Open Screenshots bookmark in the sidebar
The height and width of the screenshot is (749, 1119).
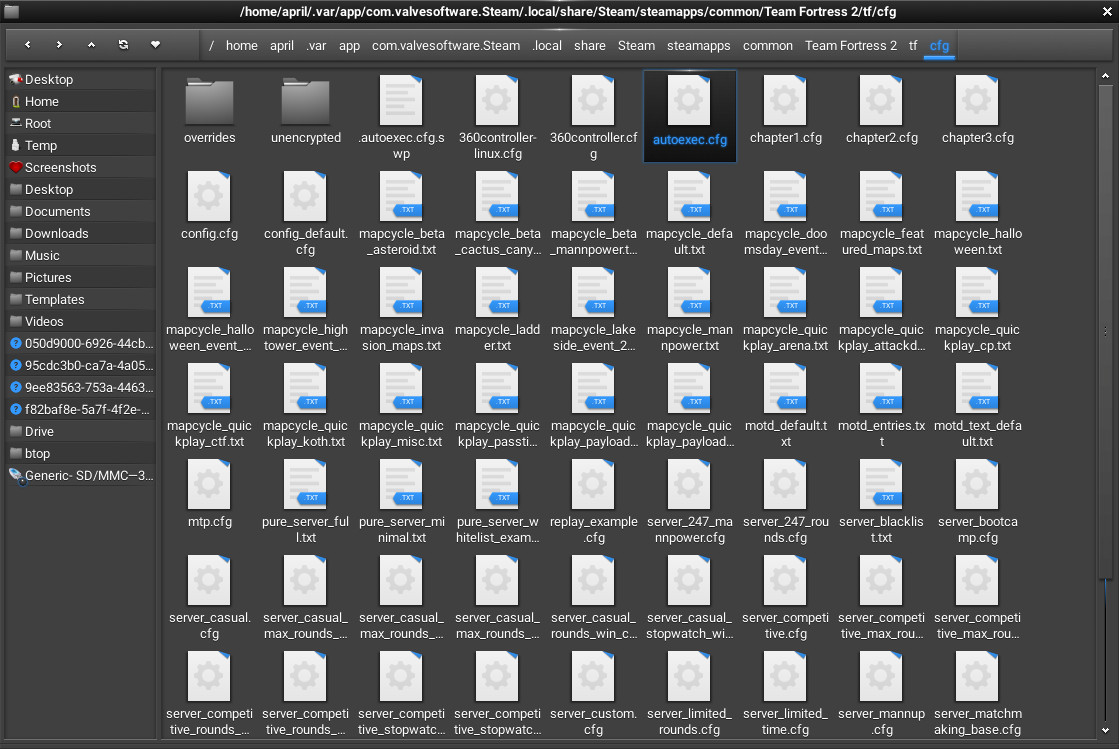click(x=80, y=168)
